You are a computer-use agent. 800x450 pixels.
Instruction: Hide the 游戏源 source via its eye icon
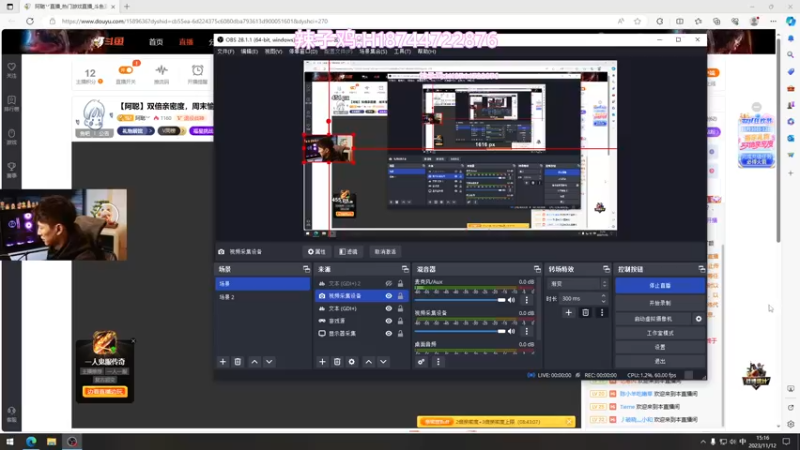tap(389, 321)
